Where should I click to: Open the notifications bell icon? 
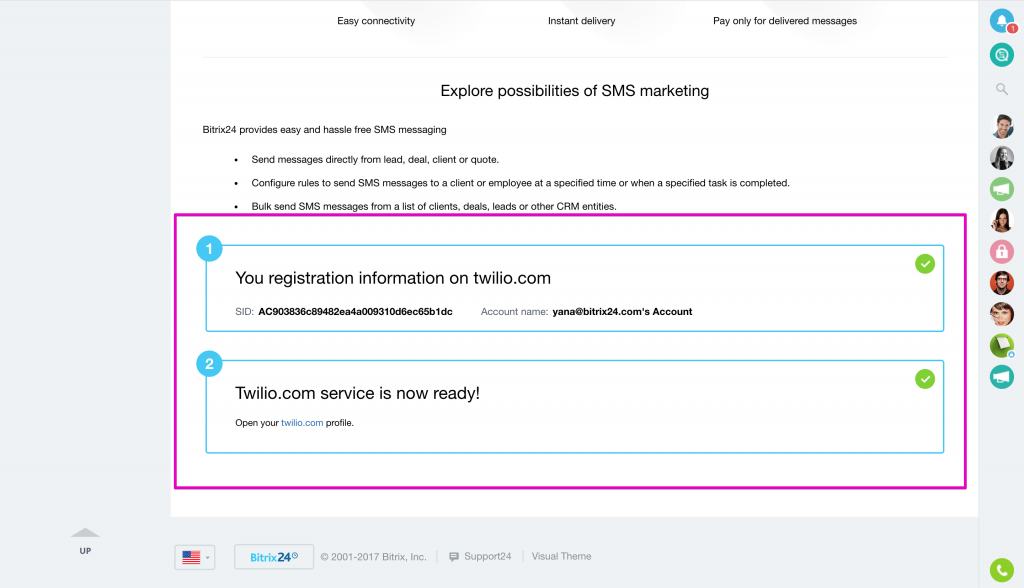[1002, 21]
